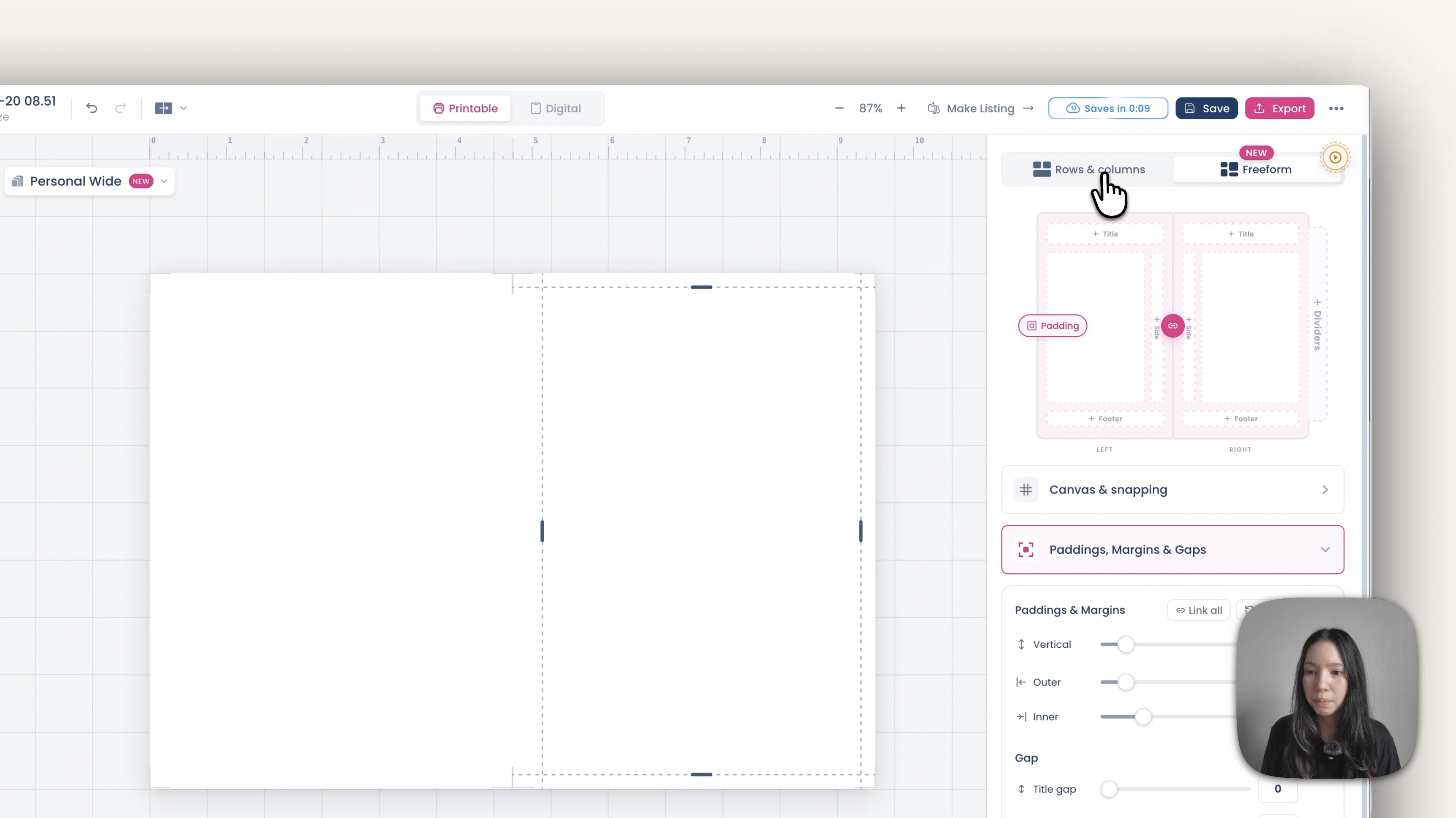This screenshot has height=818, width=1456.
Task: Add Dividers on the right edge
Action: click(x=1317, y=324)
